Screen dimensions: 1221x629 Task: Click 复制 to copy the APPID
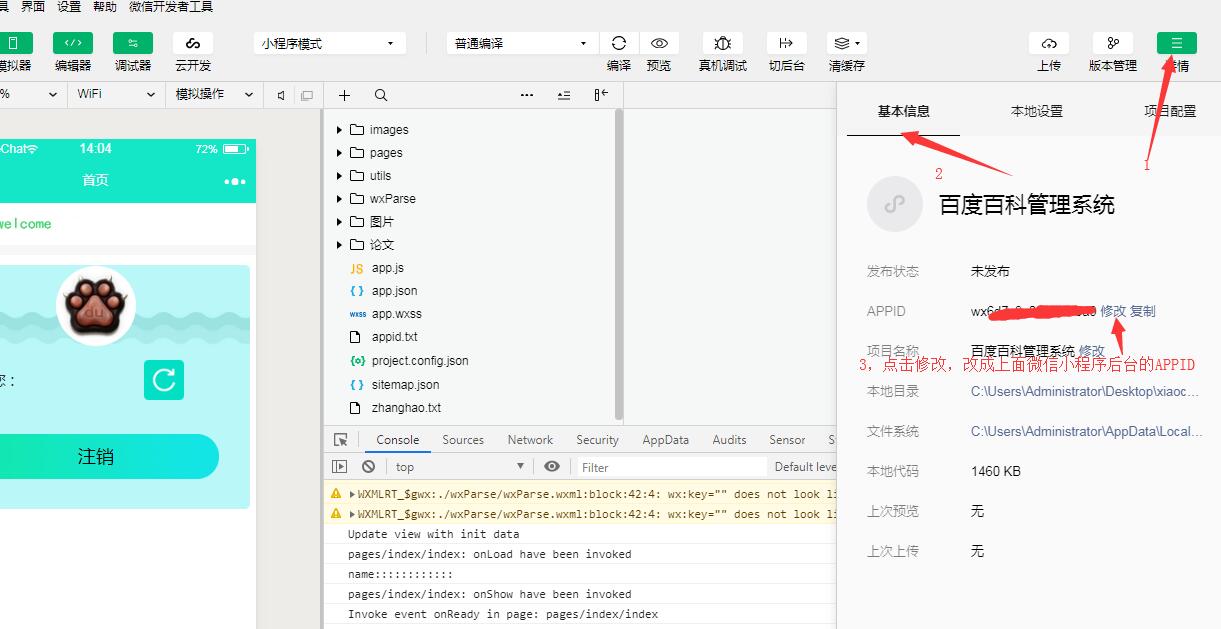1143,311
